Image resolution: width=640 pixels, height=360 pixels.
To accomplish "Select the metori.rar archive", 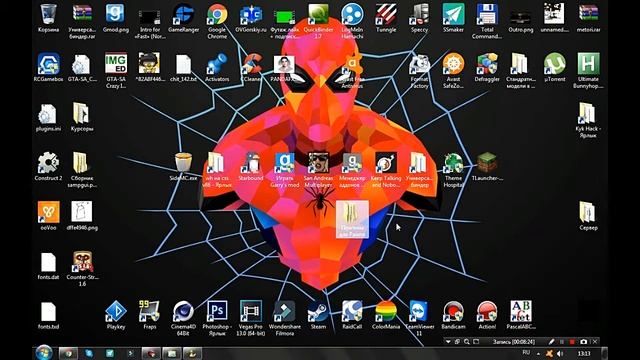I will (x=588, y=18).
